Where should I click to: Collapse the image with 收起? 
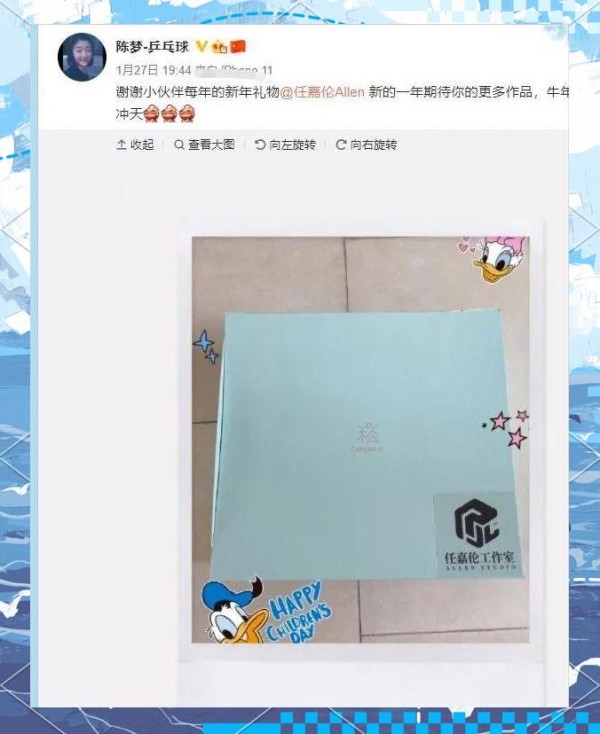135,145
